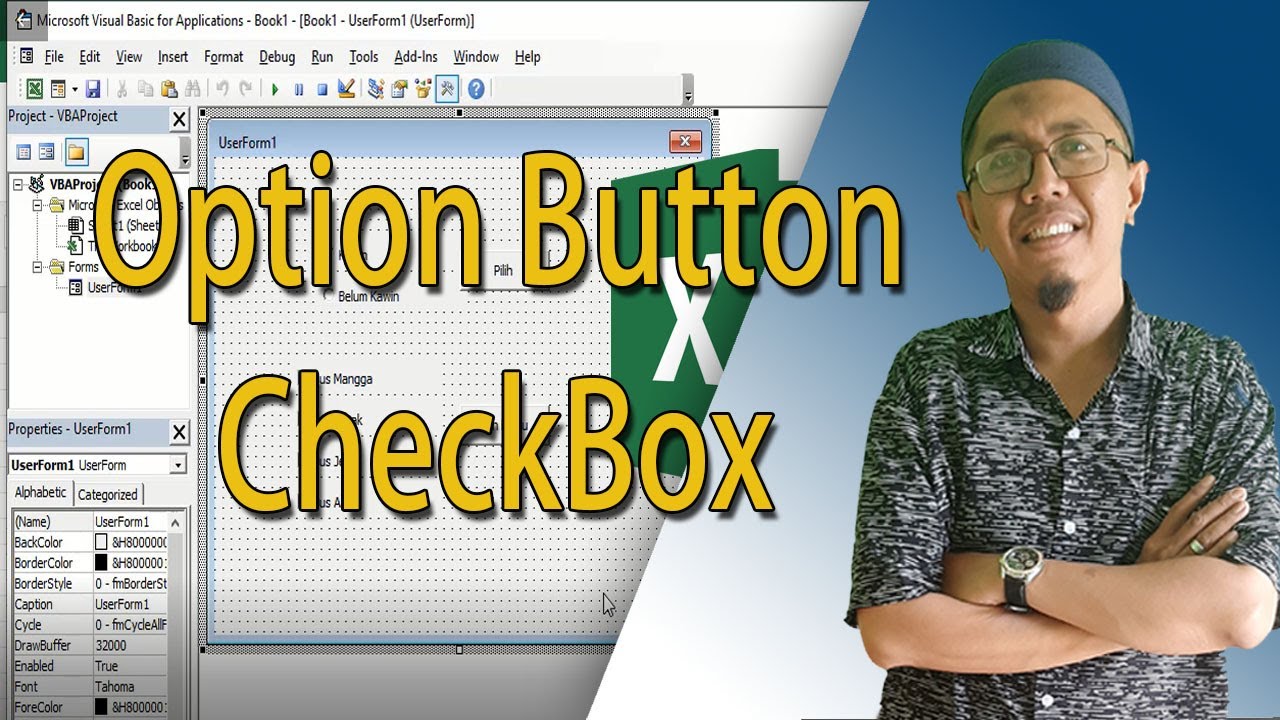The width and height of the screenshot is (1280, 720).
Task: Select the BorderStyle property row
Action: click(x=90, y=583)
